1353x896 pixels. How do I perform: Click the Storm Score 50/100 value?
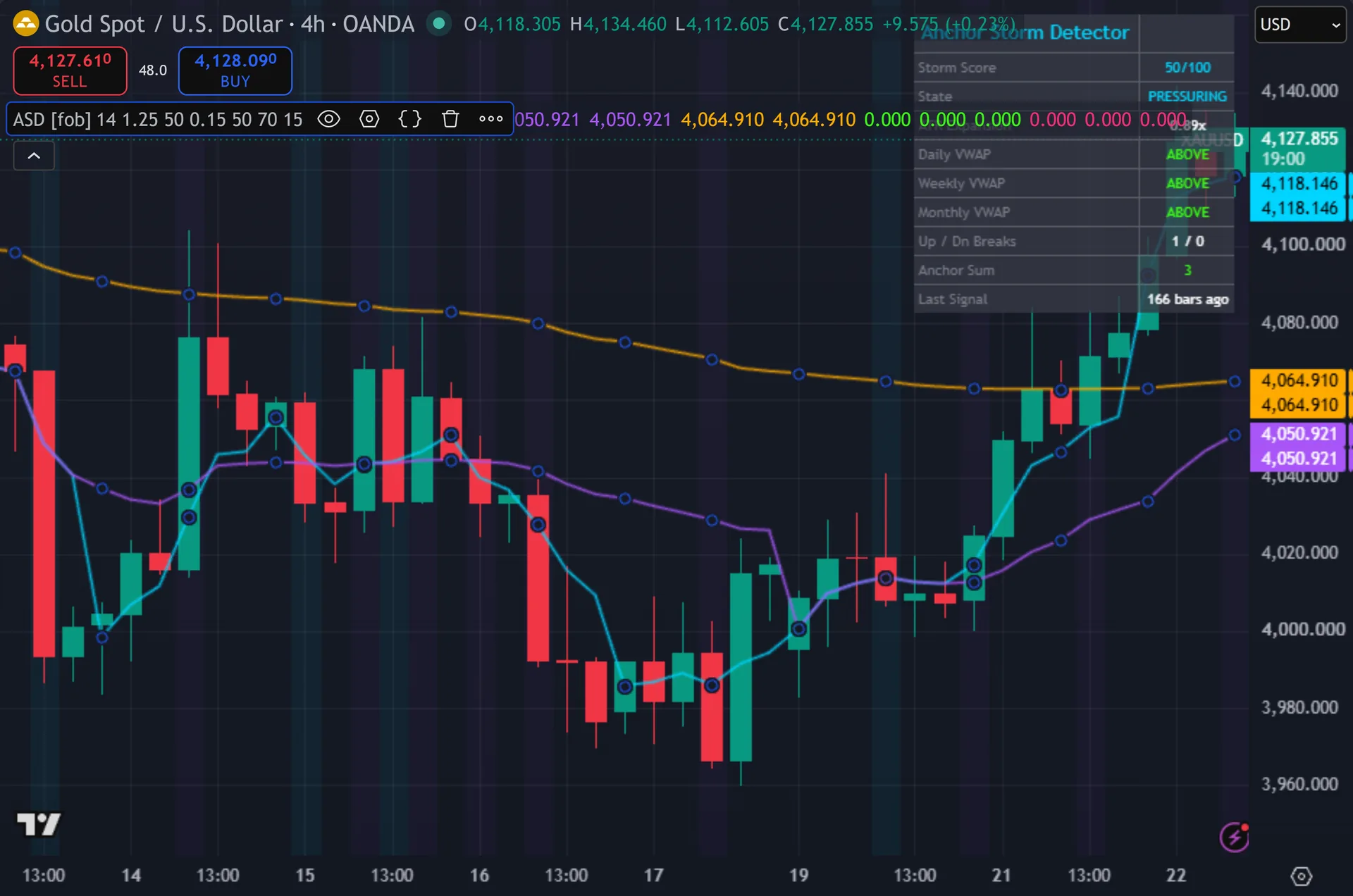[x=1187, y=68]
